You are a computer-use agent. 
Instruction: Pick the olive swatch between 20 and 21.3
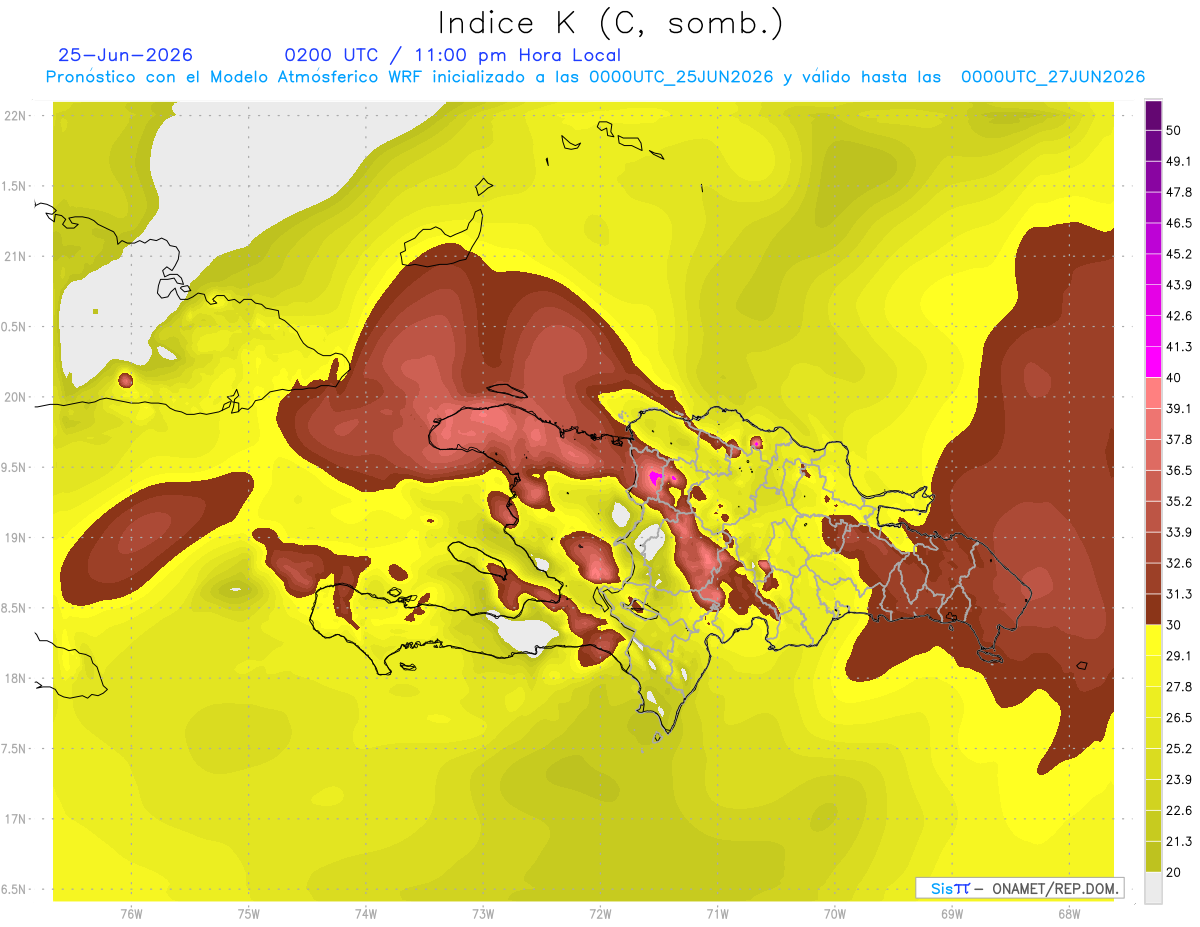(1153, 857)
